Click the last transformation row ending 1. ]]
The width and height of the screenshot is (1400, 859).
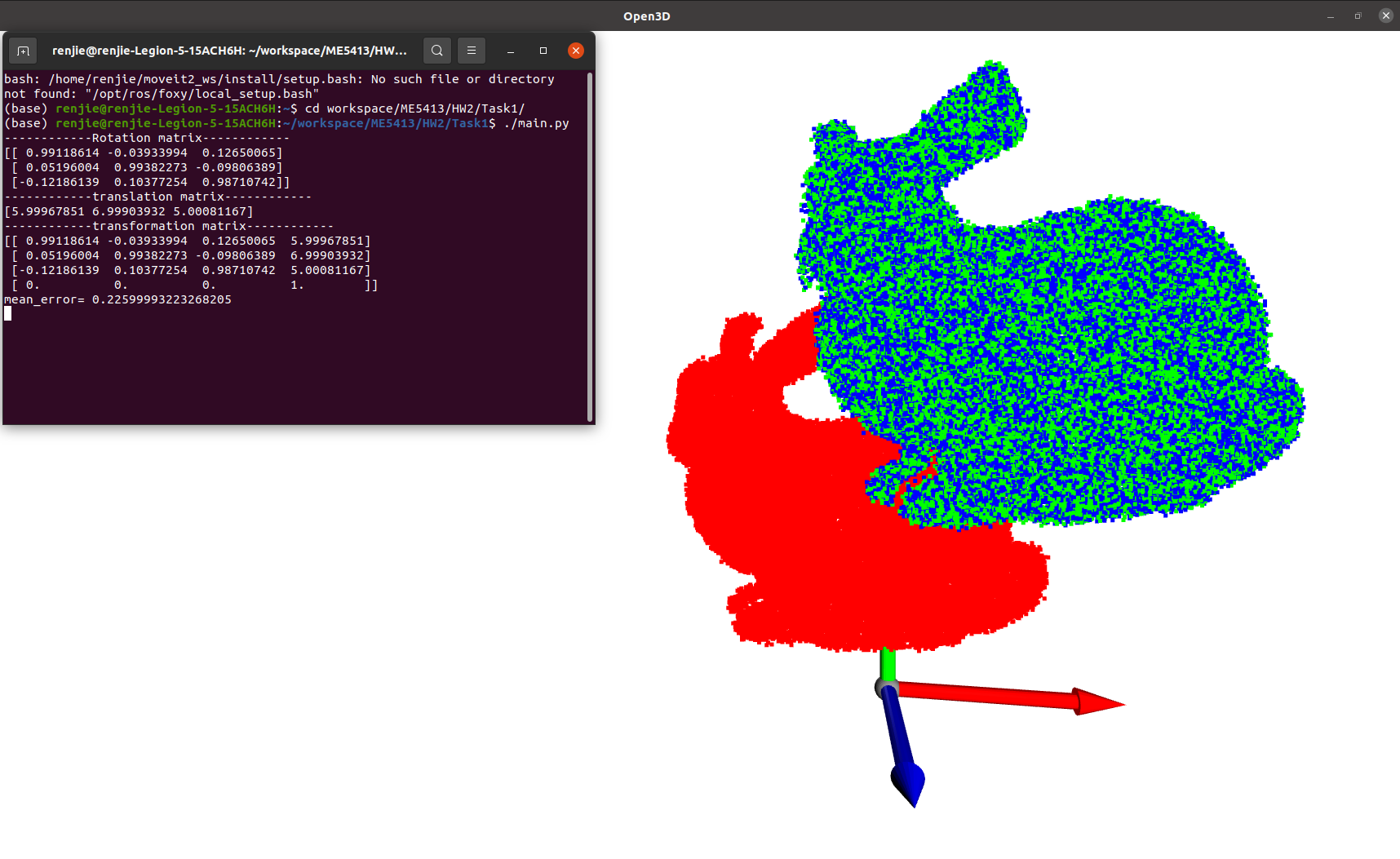195,285
